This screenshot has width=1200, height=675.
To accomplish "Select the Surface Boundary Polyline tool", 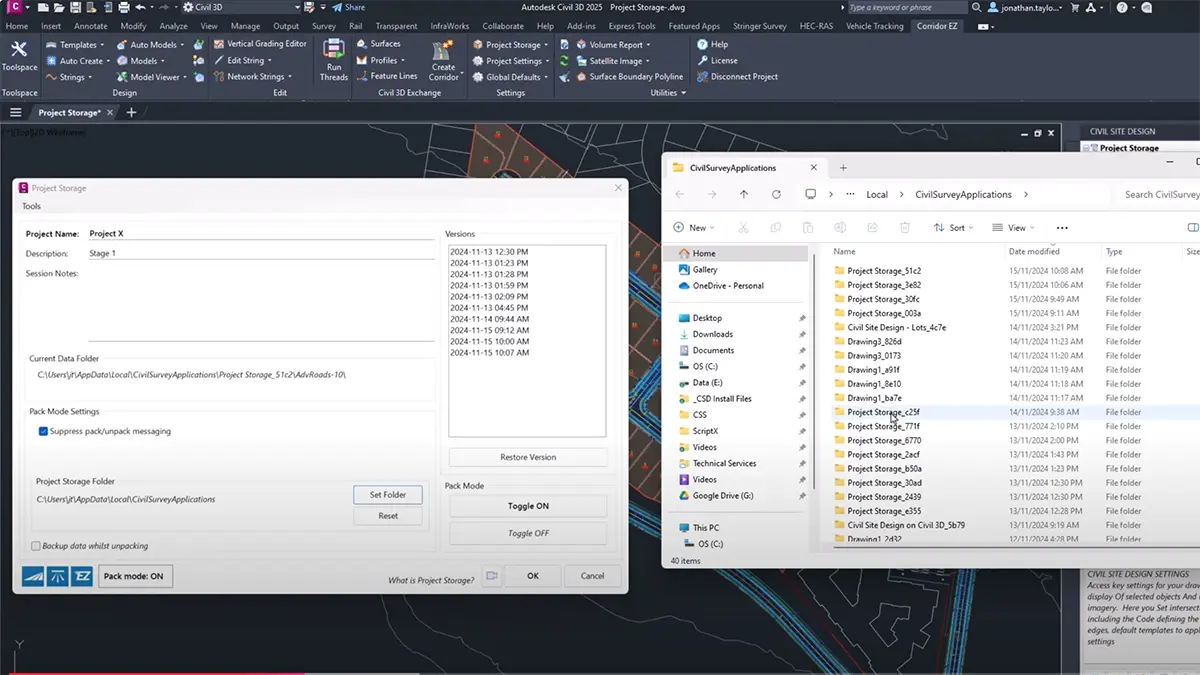I will pos(629,77).
